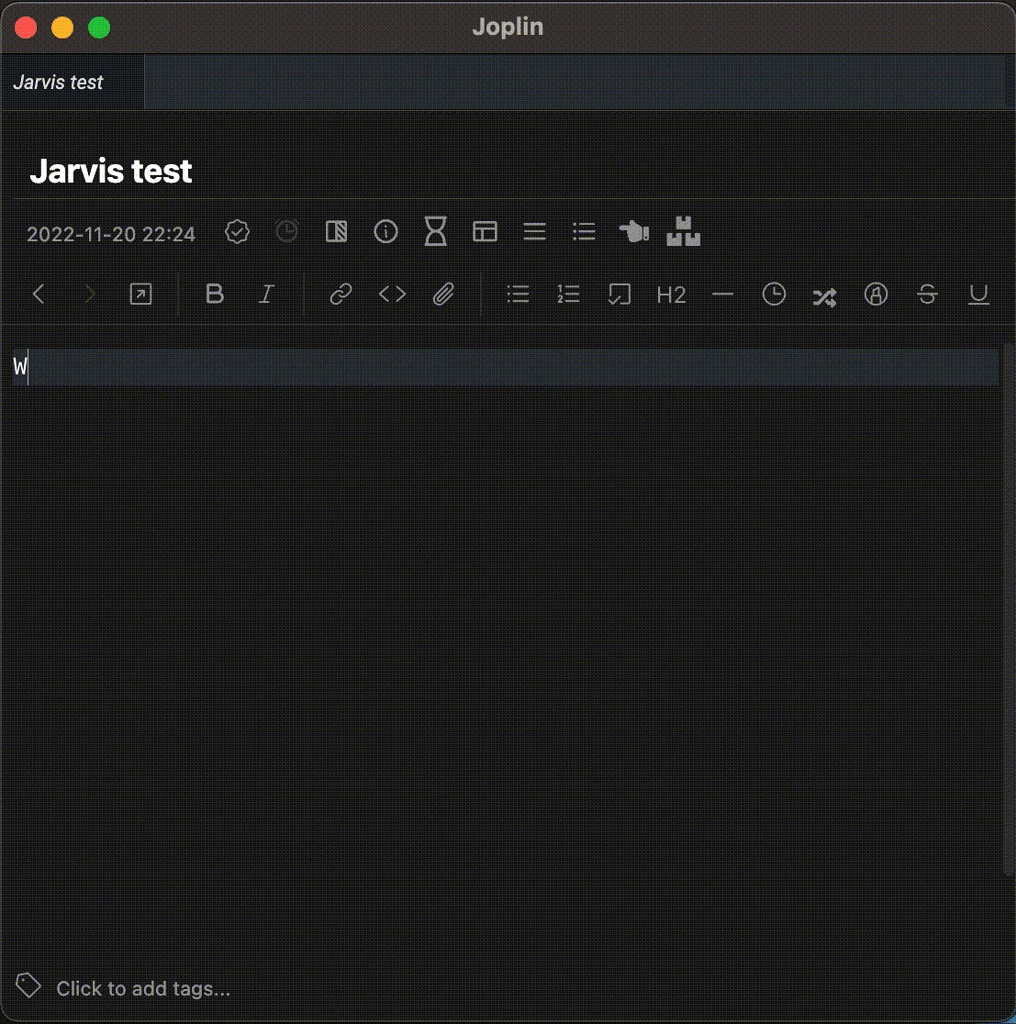This screenshot has height=1024, width=1016.
Task: Click the note creation timestamp
Action: (111, 234)
